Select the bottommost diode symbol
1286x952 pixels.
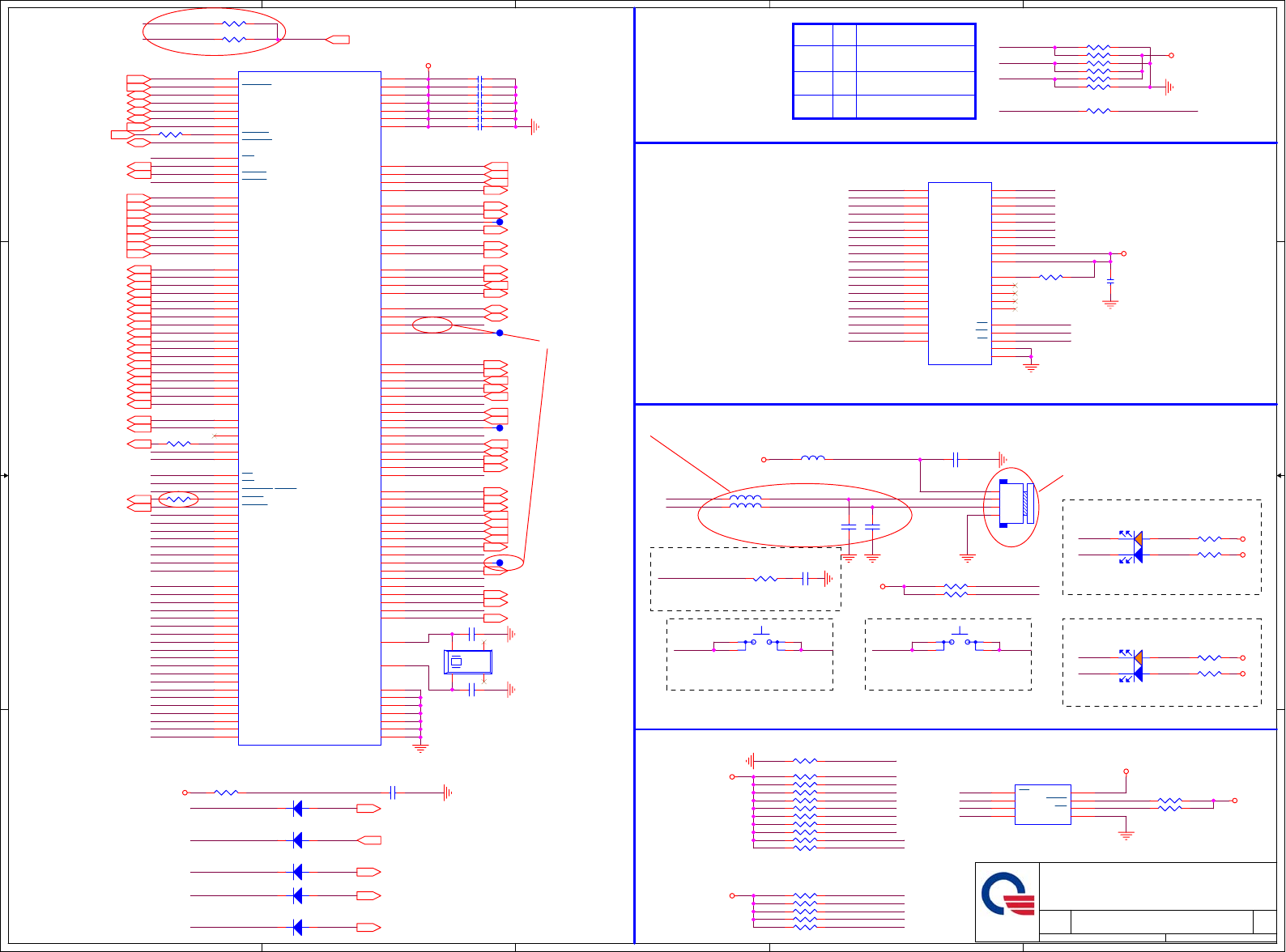click(x=297, y=927)
